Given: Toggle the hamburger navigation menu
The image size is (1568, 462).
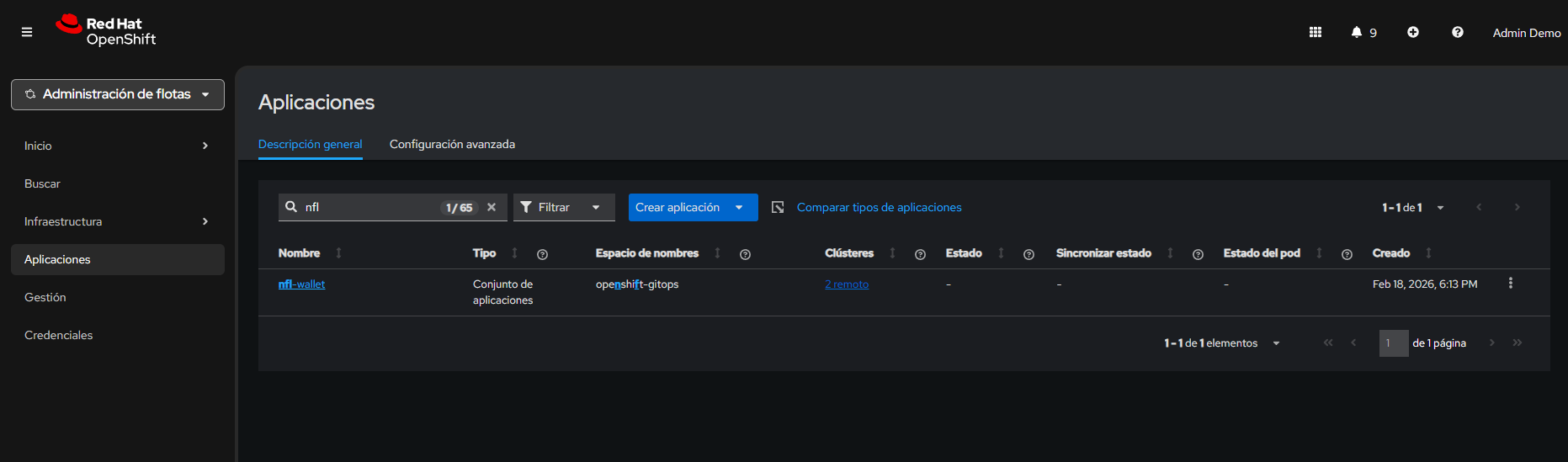Looking at the screenshot, I should pyautogui.click(x=27, y=32).
